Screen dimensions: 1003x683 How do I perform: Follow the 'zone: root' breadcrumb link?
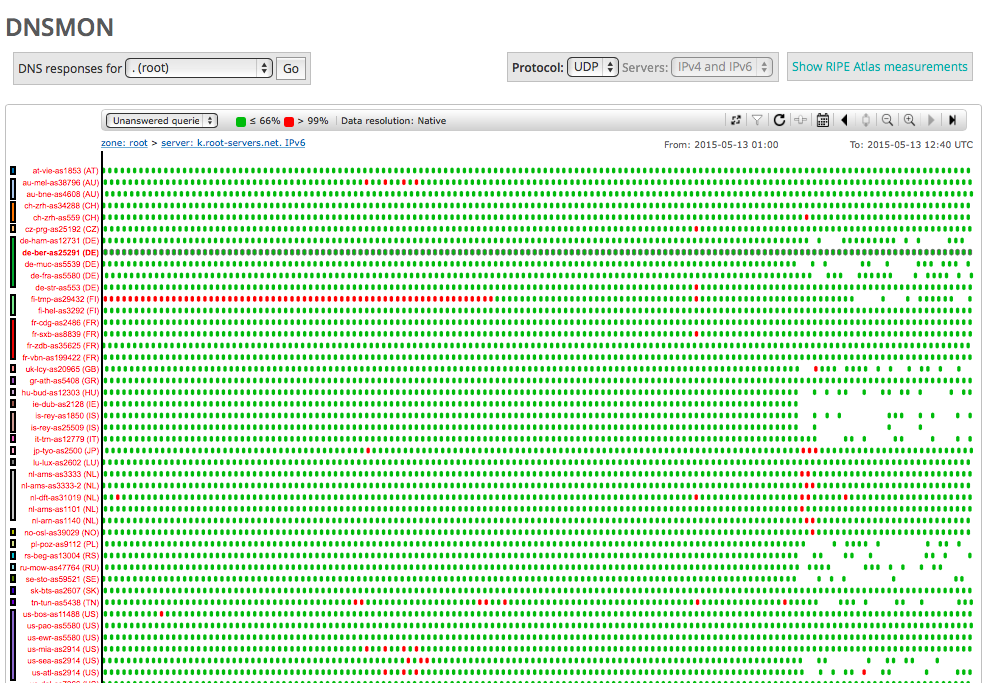click(x=124, y=144)
